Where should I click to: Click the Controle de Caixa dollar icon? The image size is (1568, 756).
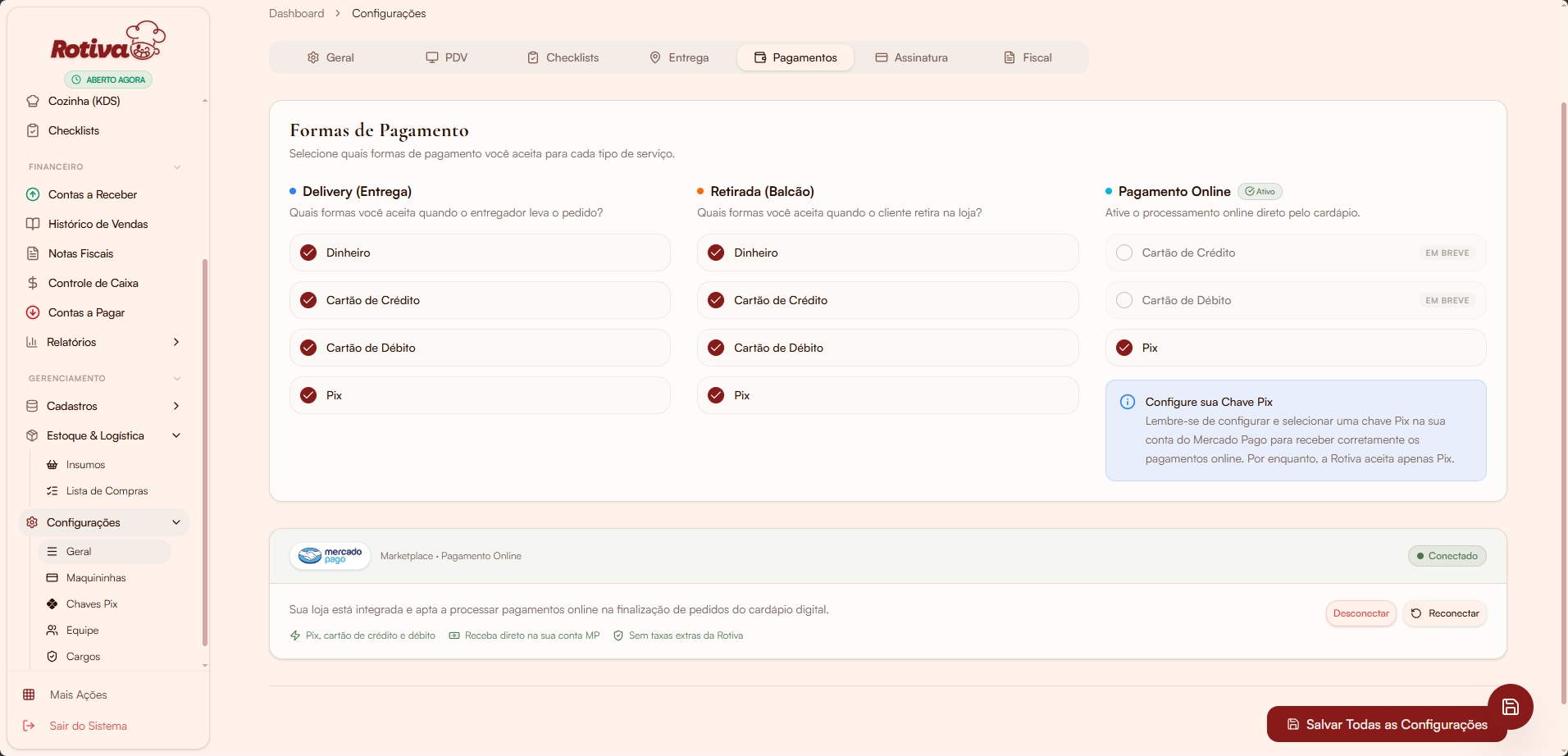coord(33,283)
